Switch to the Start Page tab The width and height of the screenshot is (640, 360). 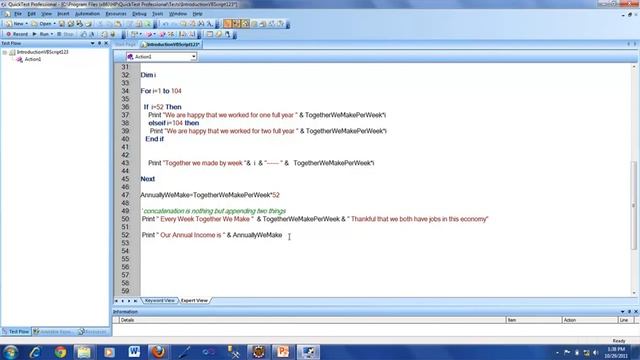tap(125, 44)
